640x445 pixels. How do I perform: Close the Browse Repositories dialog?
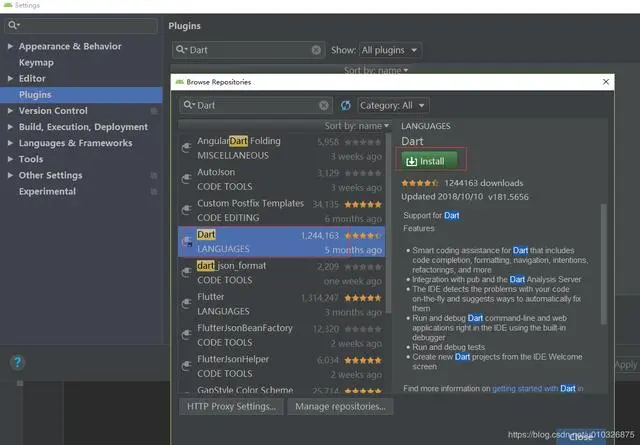coord(606,82)
